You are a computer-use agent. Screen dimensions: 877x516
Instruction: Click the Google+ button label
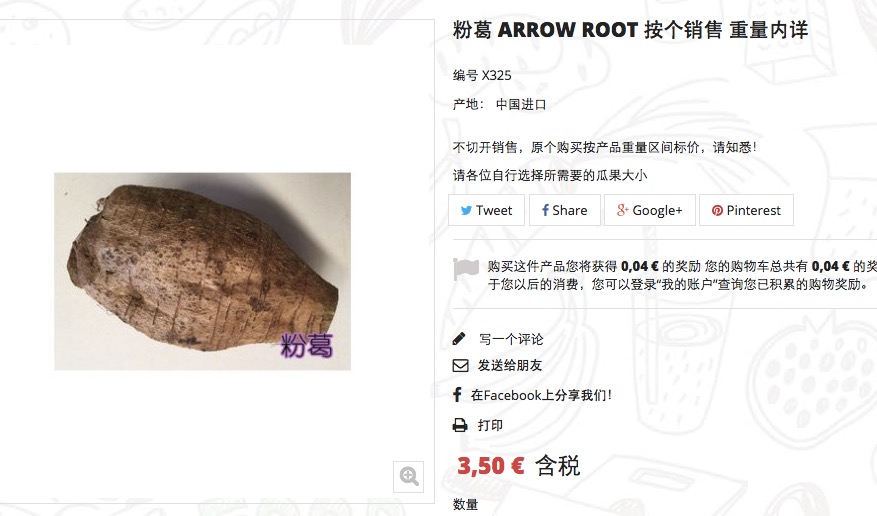click(657, 210)
